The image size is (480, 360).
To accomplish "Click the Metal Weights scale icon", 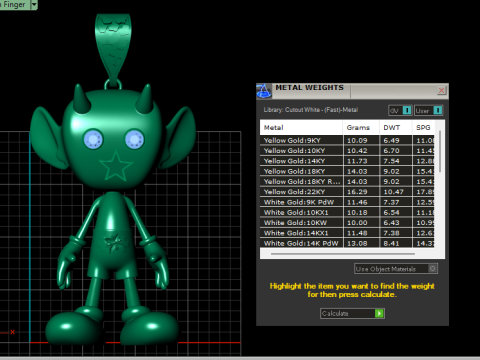I will coord(264,91).
